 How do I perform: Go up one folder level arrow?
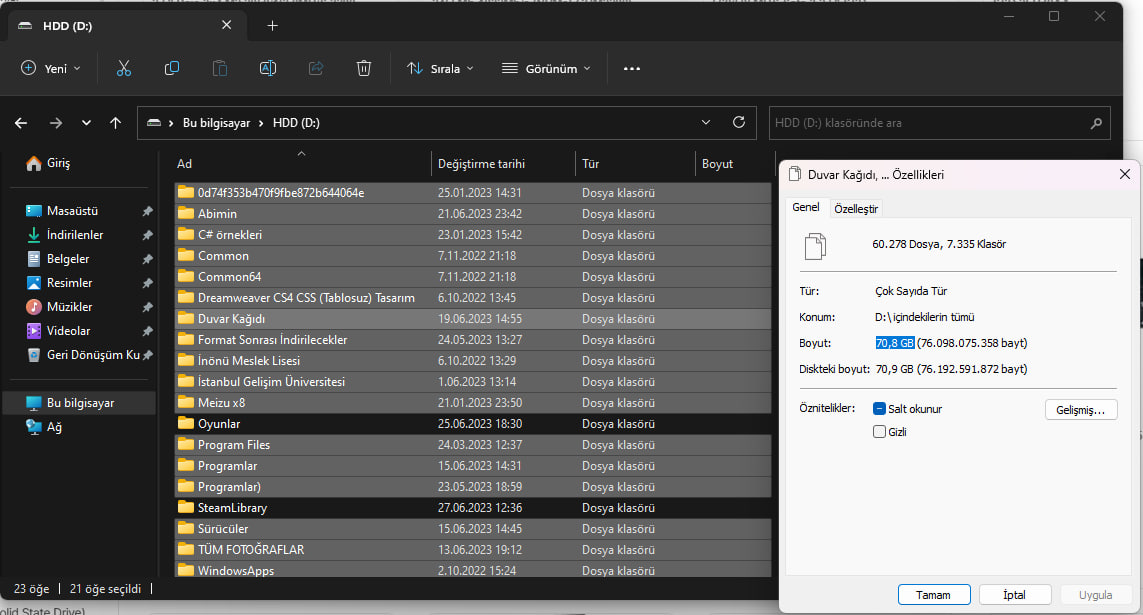coord(116,123)
